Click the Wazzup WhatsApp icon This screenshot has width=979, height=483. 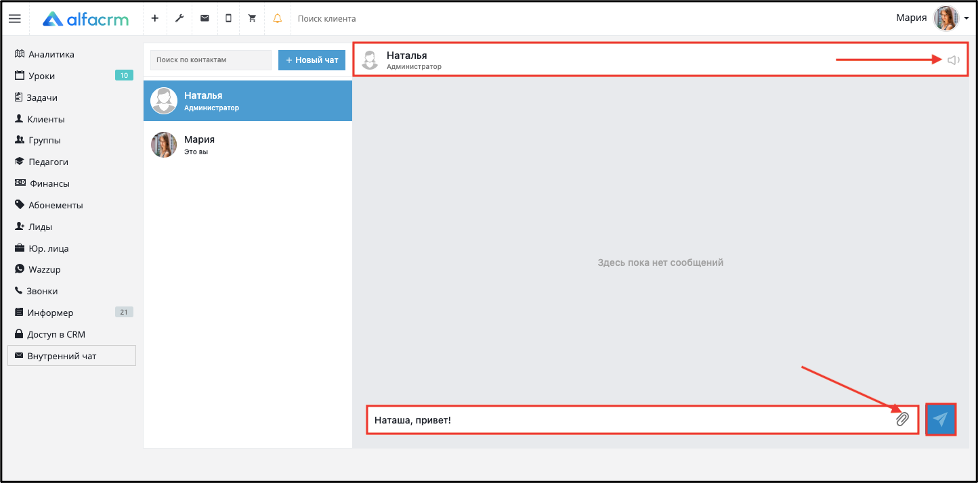coord(19,270)
